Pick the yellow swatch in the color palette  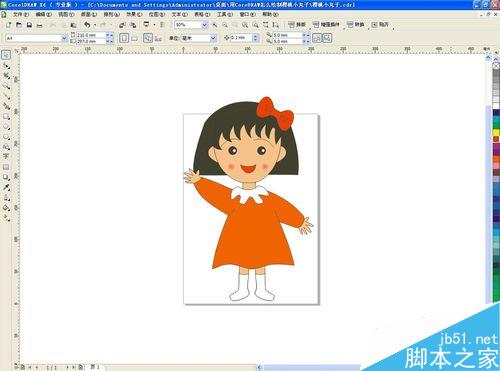(496, 133)
